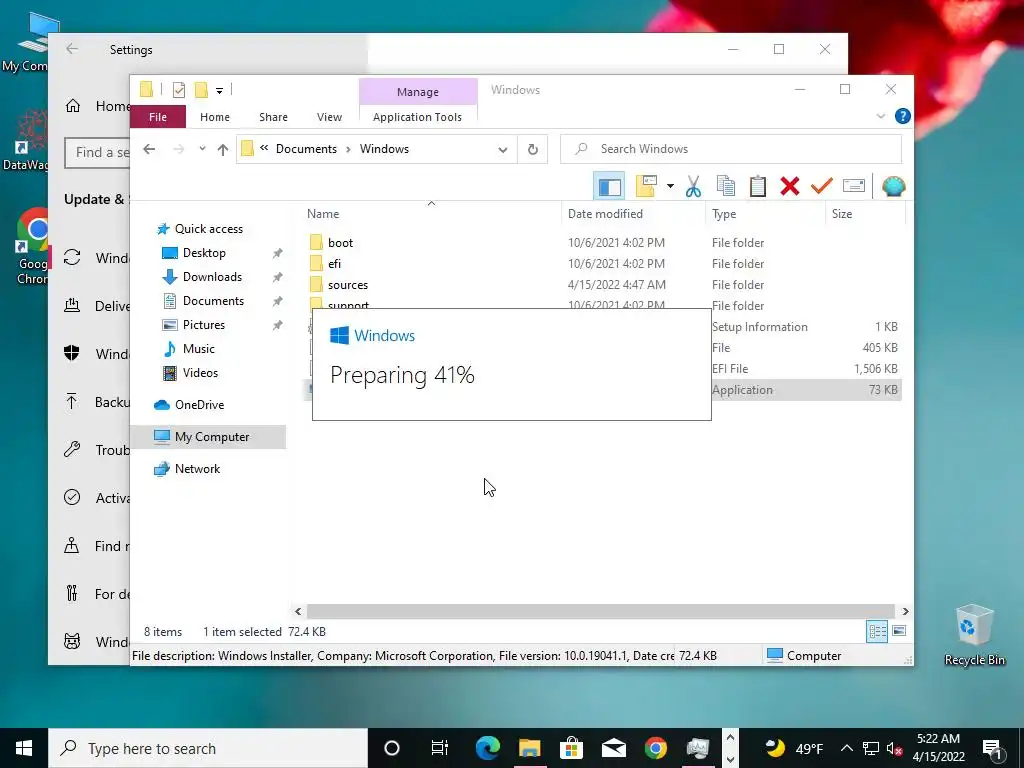Select the boot folder
Screen dimensions: 1024x768
340,243
